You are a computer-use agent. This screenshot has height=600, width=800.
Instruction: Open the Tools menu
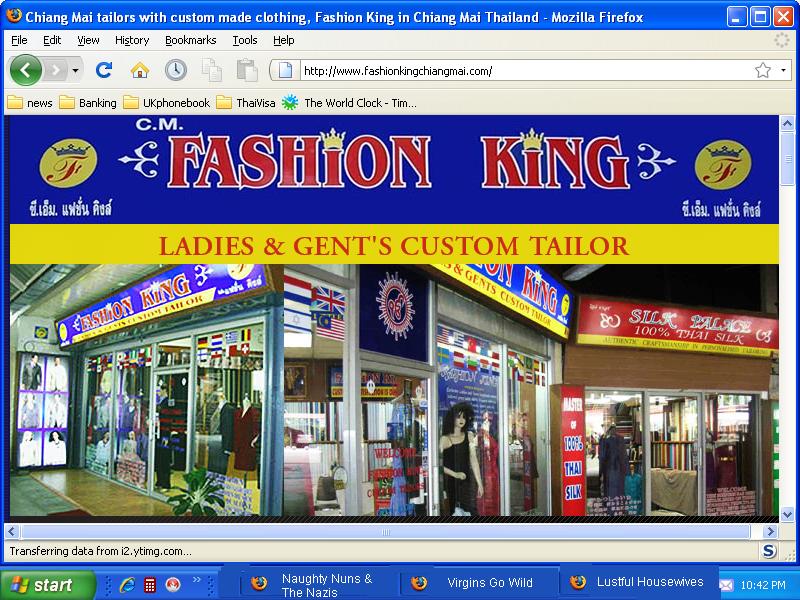(x=245, y=40)
